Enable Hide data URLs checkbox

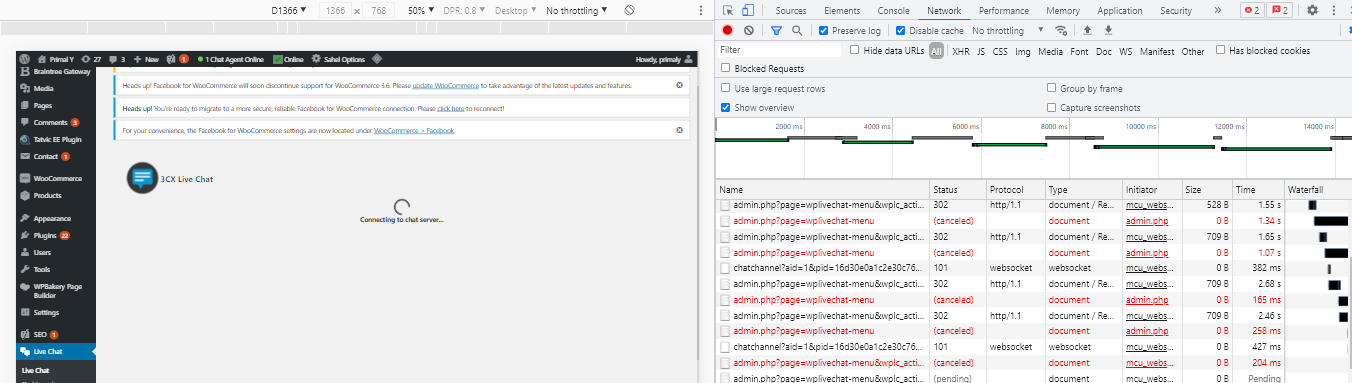[x=854, y=50]
